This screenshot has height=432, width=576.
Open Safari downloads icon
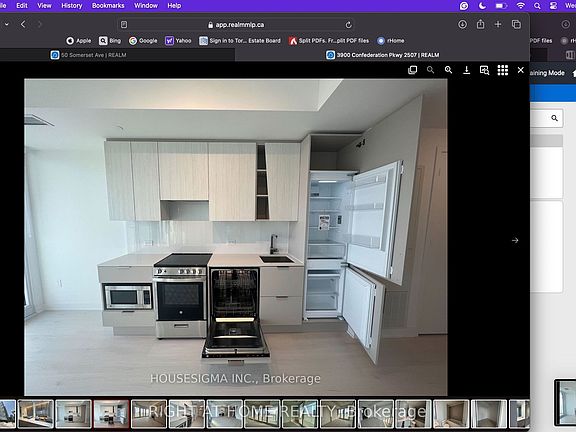click(462, 24)
